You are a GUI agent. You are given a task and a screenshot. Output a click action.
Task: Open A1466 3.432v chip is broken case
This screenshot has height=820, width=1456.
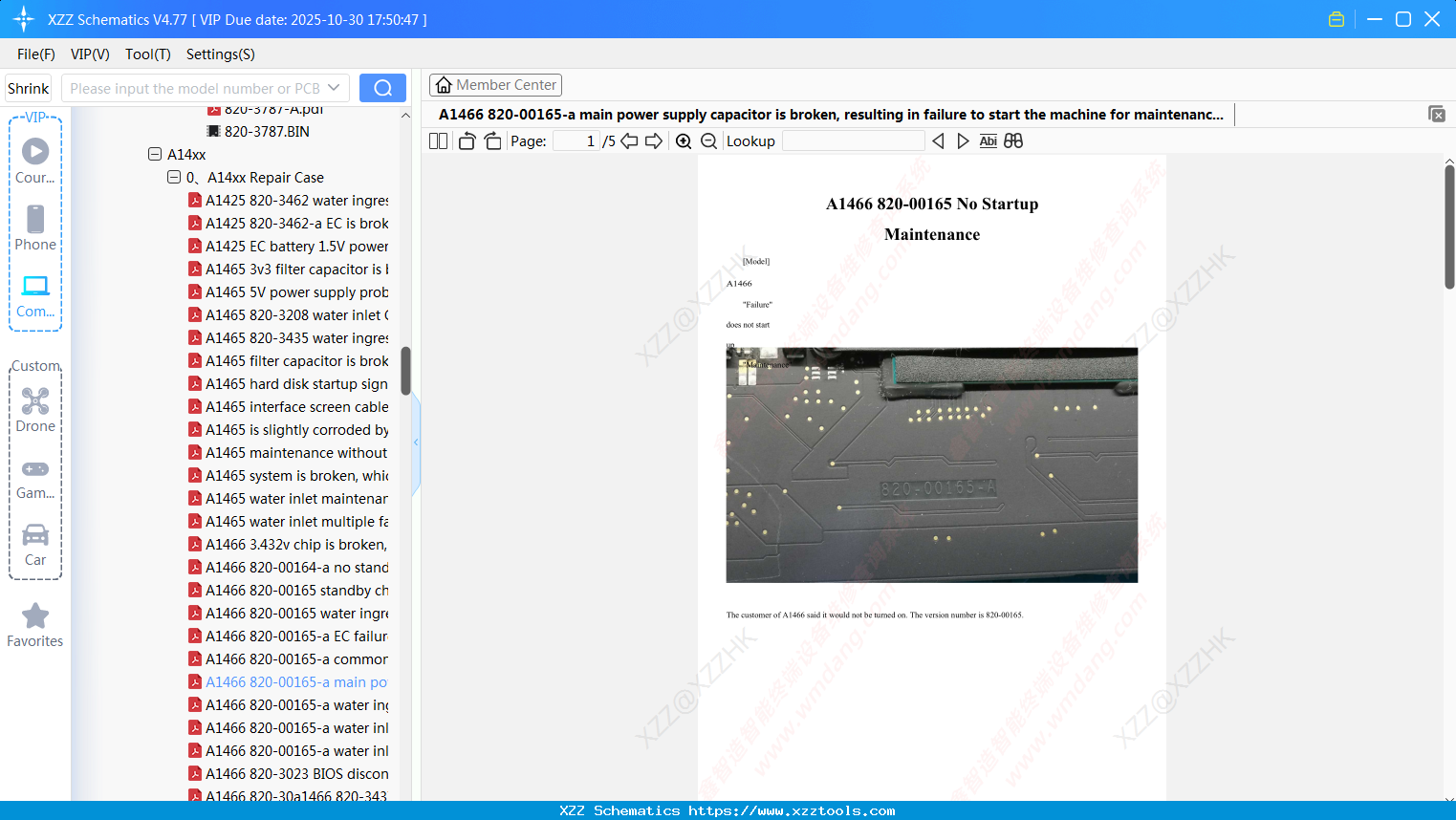tap(289, 544)
